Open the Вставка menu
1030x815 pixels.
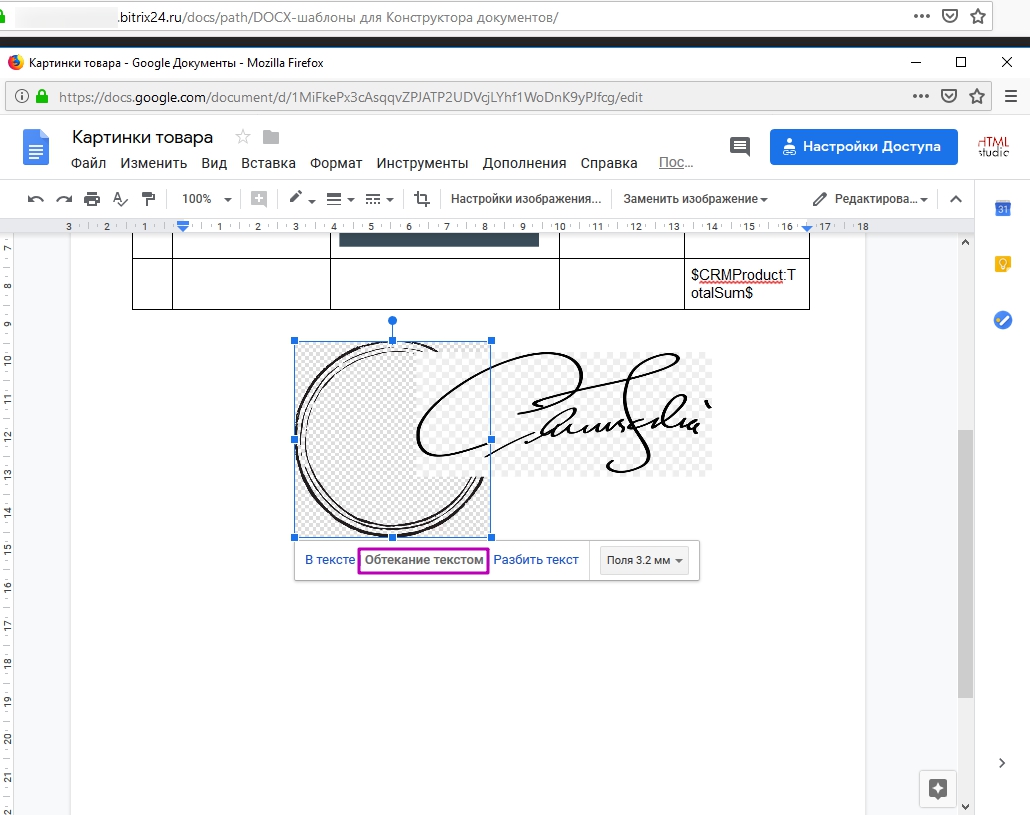coord(268,163)
